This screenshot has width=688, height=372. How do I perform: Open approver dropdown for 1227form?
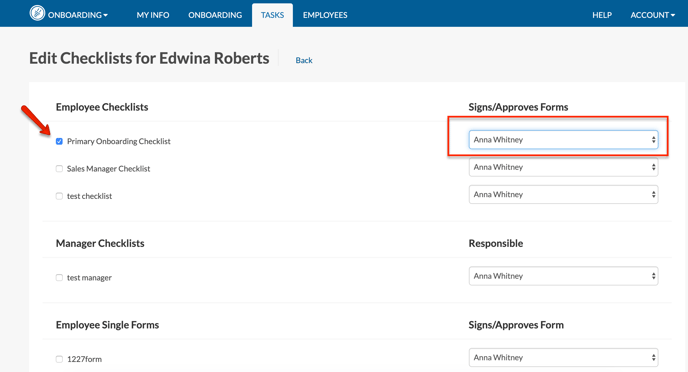click(563, 358)
